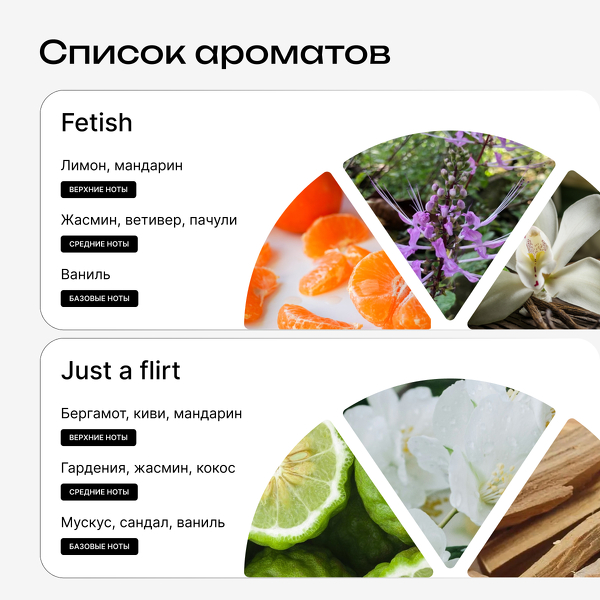
Task: Open the Just a flirt fragrance title
Action: tap(121, 370)
